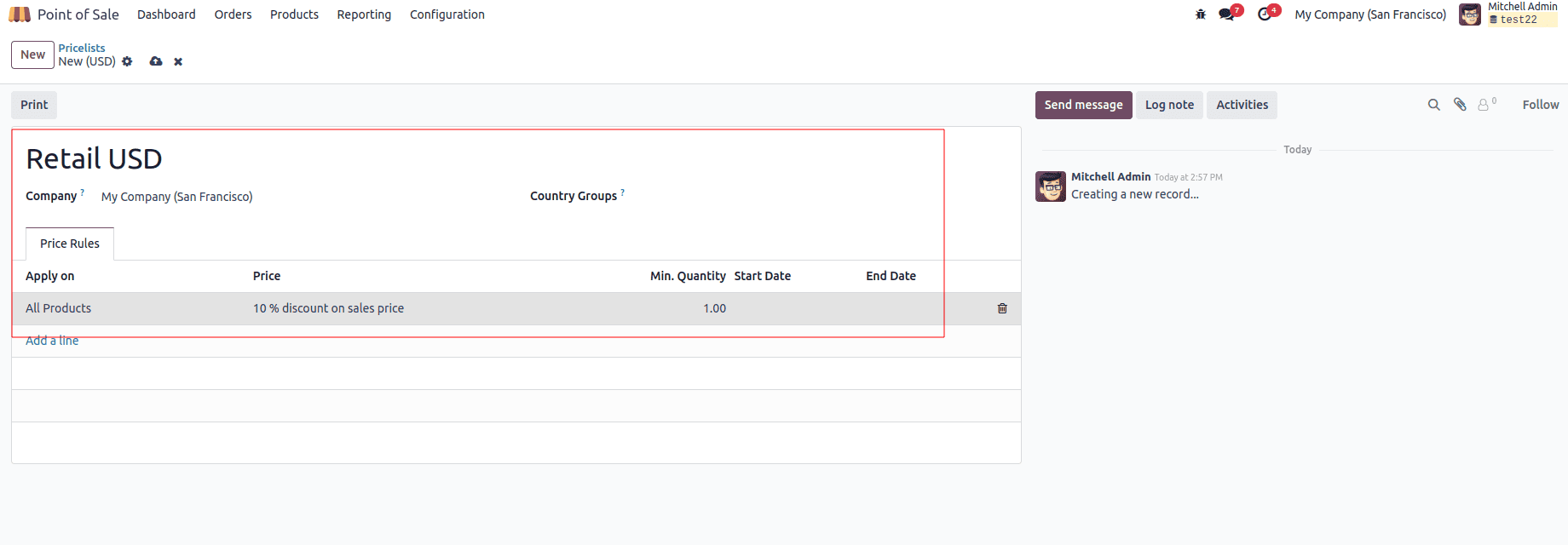Viewport: 1568px width, 545px height.
Task: Open the Reporting menu
Action: pos(364,14)
